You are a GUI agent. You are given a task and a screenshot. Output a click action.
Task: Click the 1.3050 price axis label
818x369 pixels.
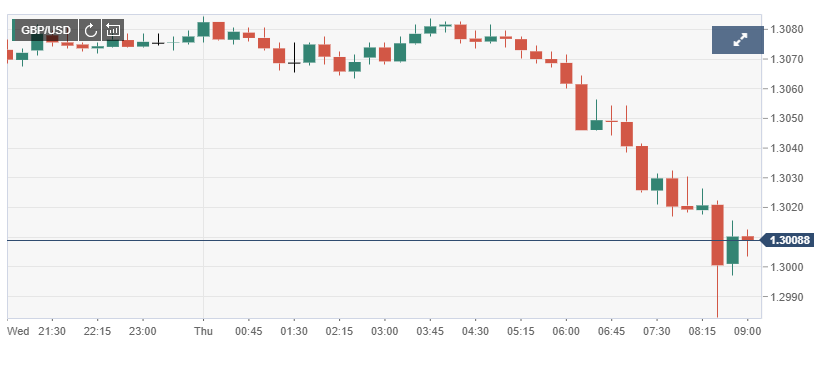click(785, 118)
